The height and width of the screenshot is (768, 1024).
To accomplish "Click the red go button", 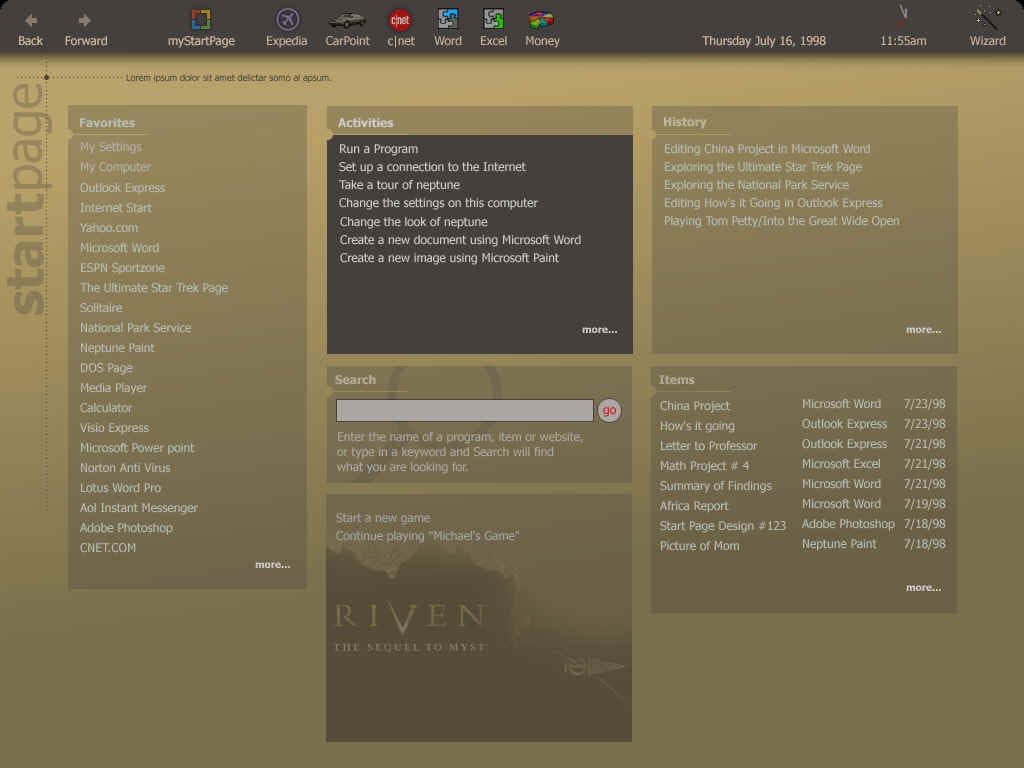I will click(x=609, y=411).
